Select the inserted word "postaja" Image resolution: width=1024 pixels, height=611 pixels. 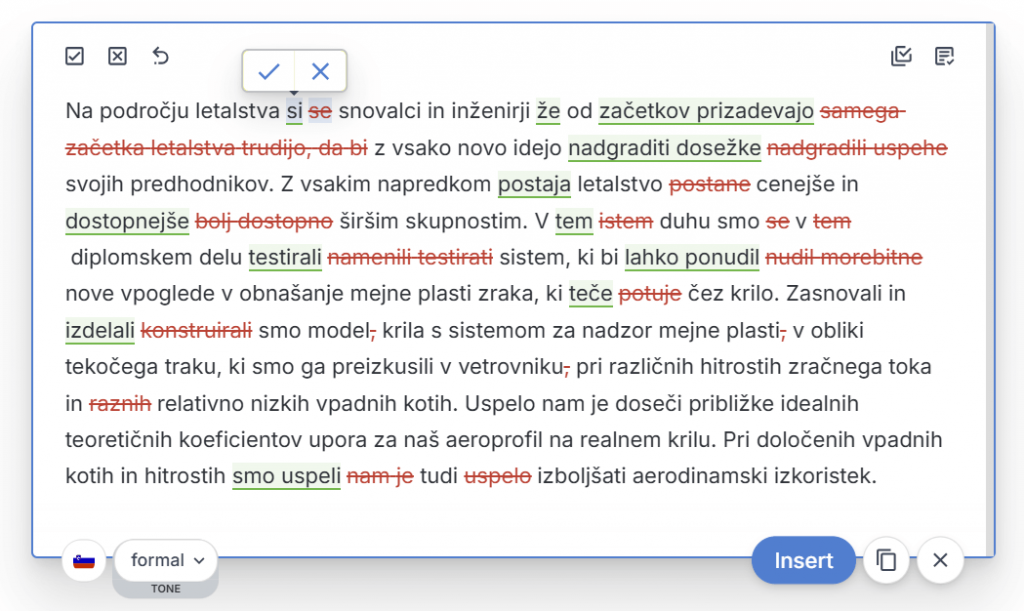pos(534,184)
